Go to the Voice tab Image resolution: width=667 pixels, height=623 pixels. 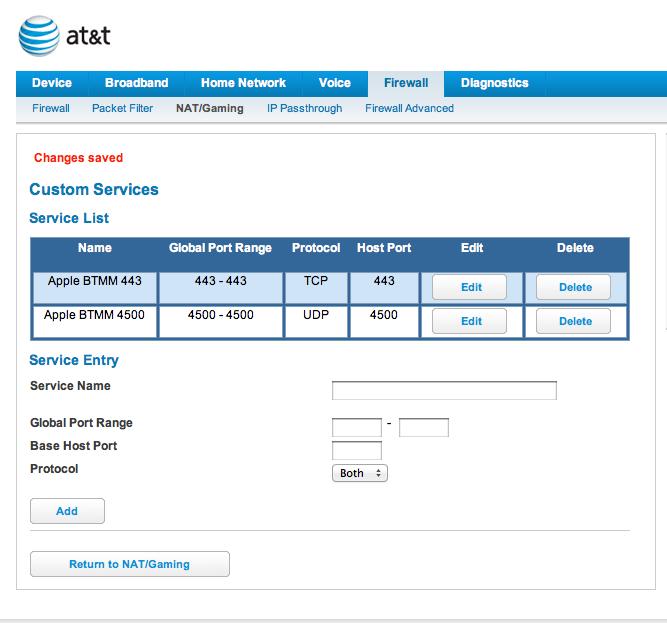coord(335,83)
